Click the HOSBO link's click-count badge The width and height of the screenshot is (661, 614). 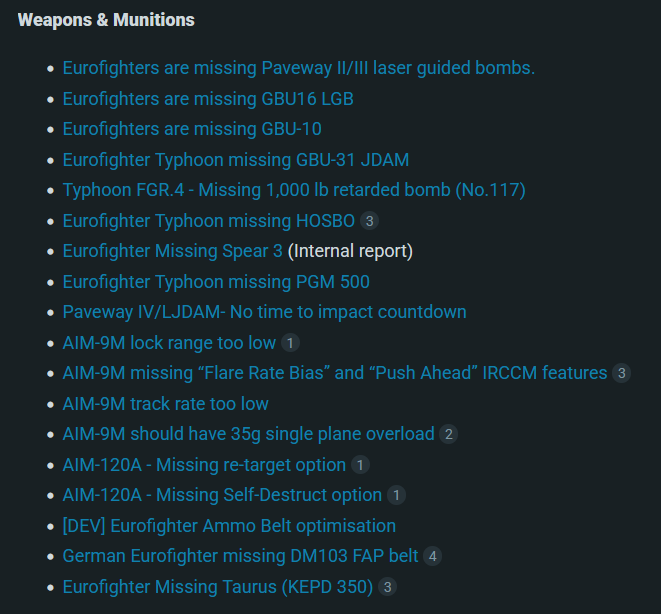[370, 221]
